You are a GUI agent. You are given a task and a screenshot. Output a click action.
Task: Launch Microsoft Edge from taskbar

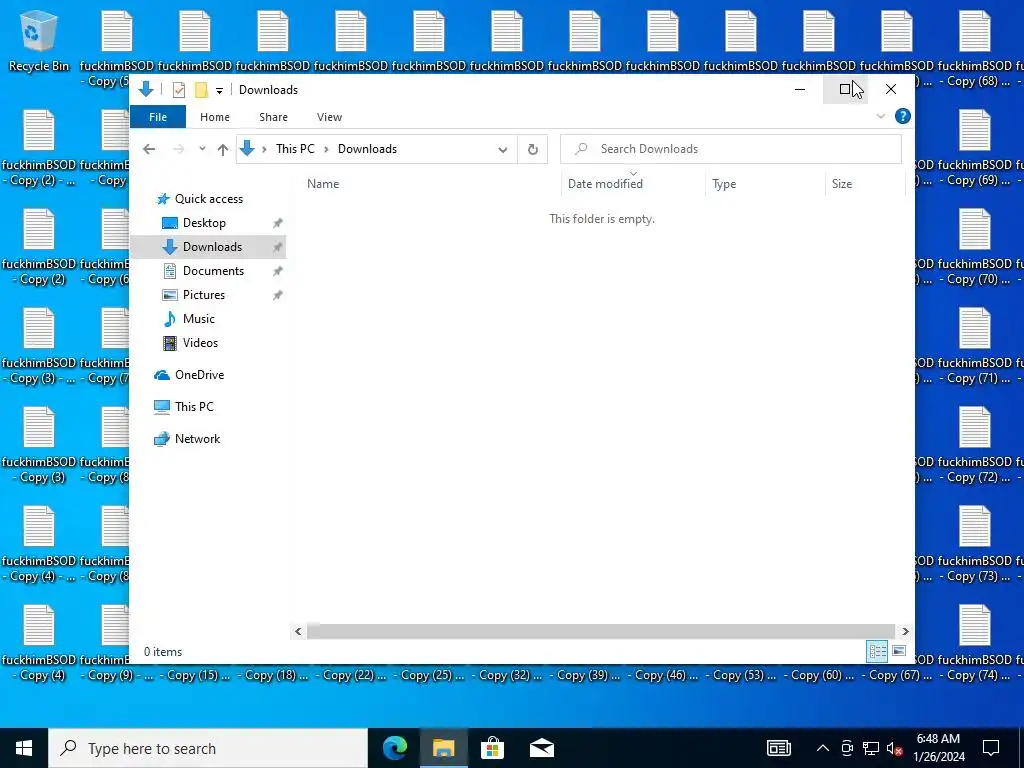tap(395, 748)
